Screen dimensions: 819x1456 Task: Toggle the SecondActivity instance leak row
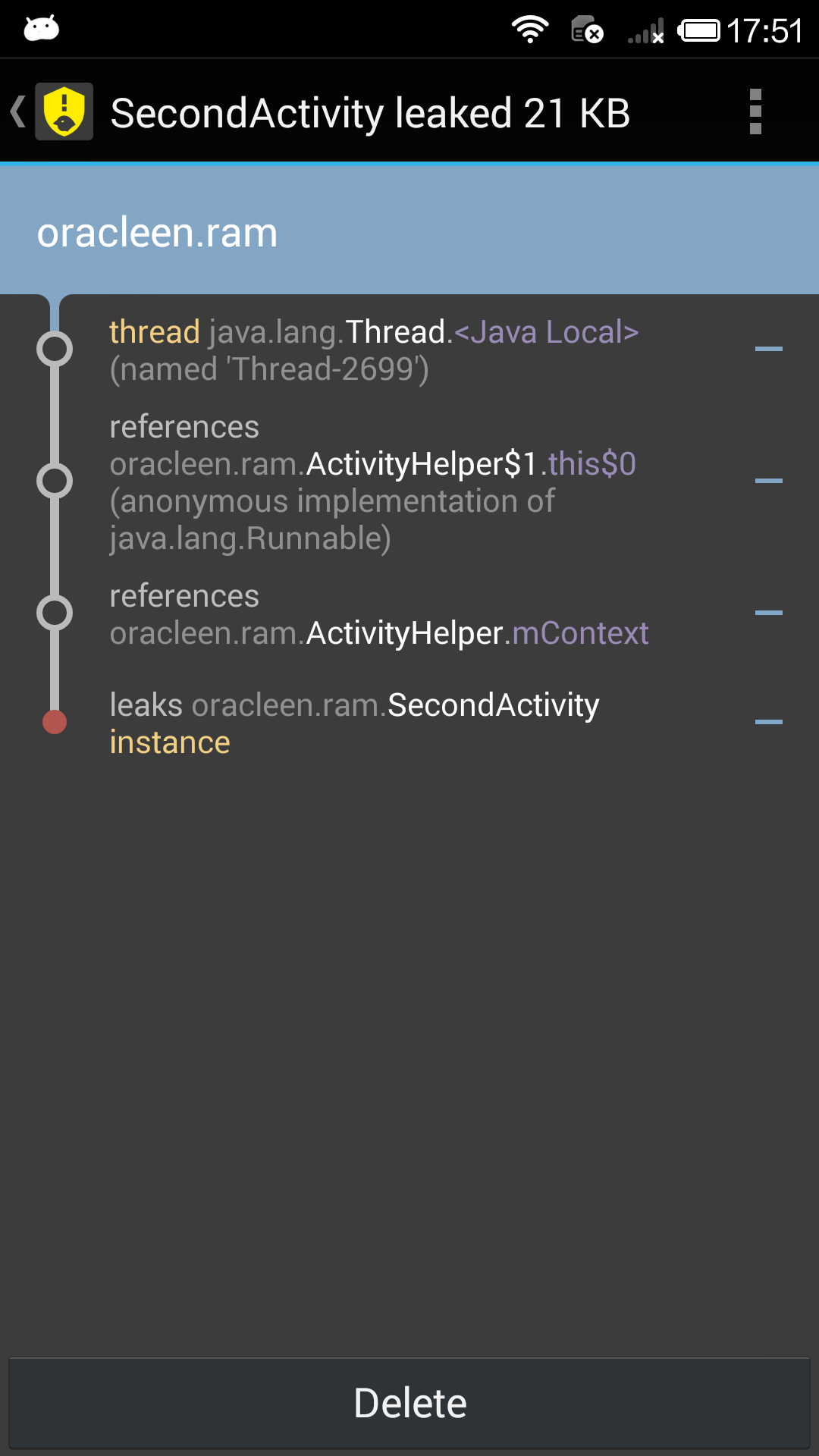[768, 722]
